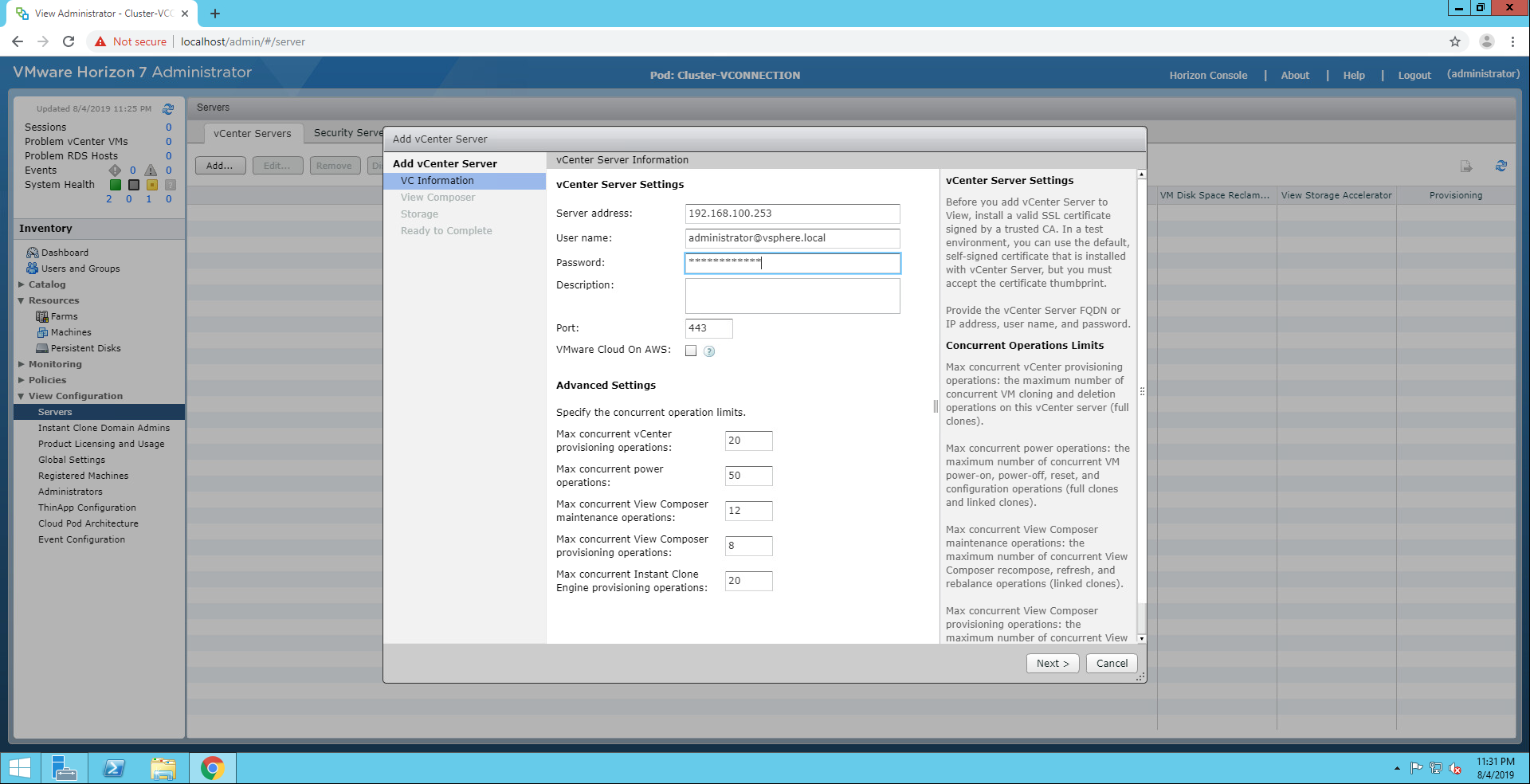Open Server Manager from the Windows taskbar
This screenshot has height=784, width=1530.
pos(64,768)
